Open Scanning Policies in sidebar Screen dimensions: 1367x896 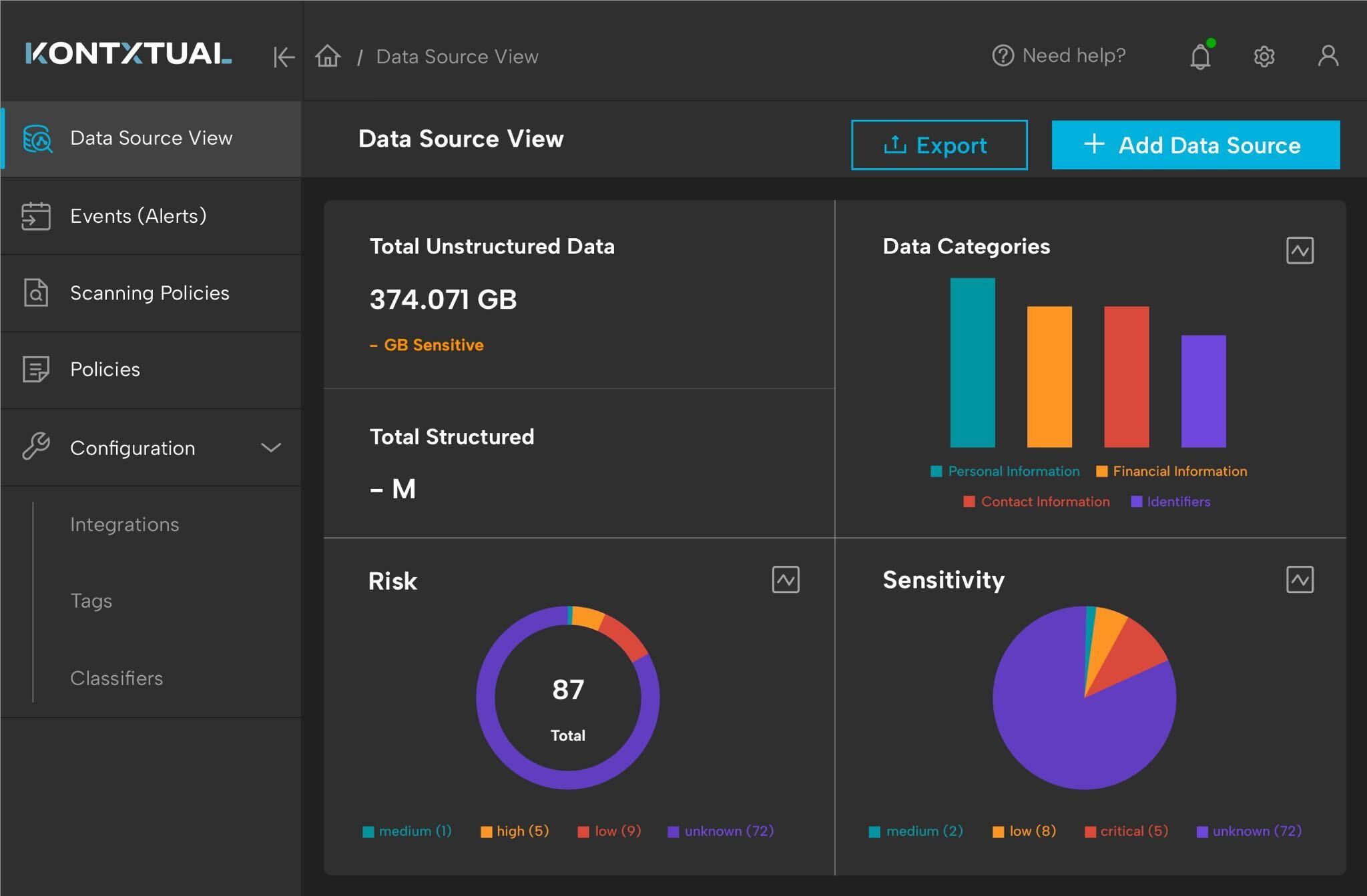click(150, 293)
